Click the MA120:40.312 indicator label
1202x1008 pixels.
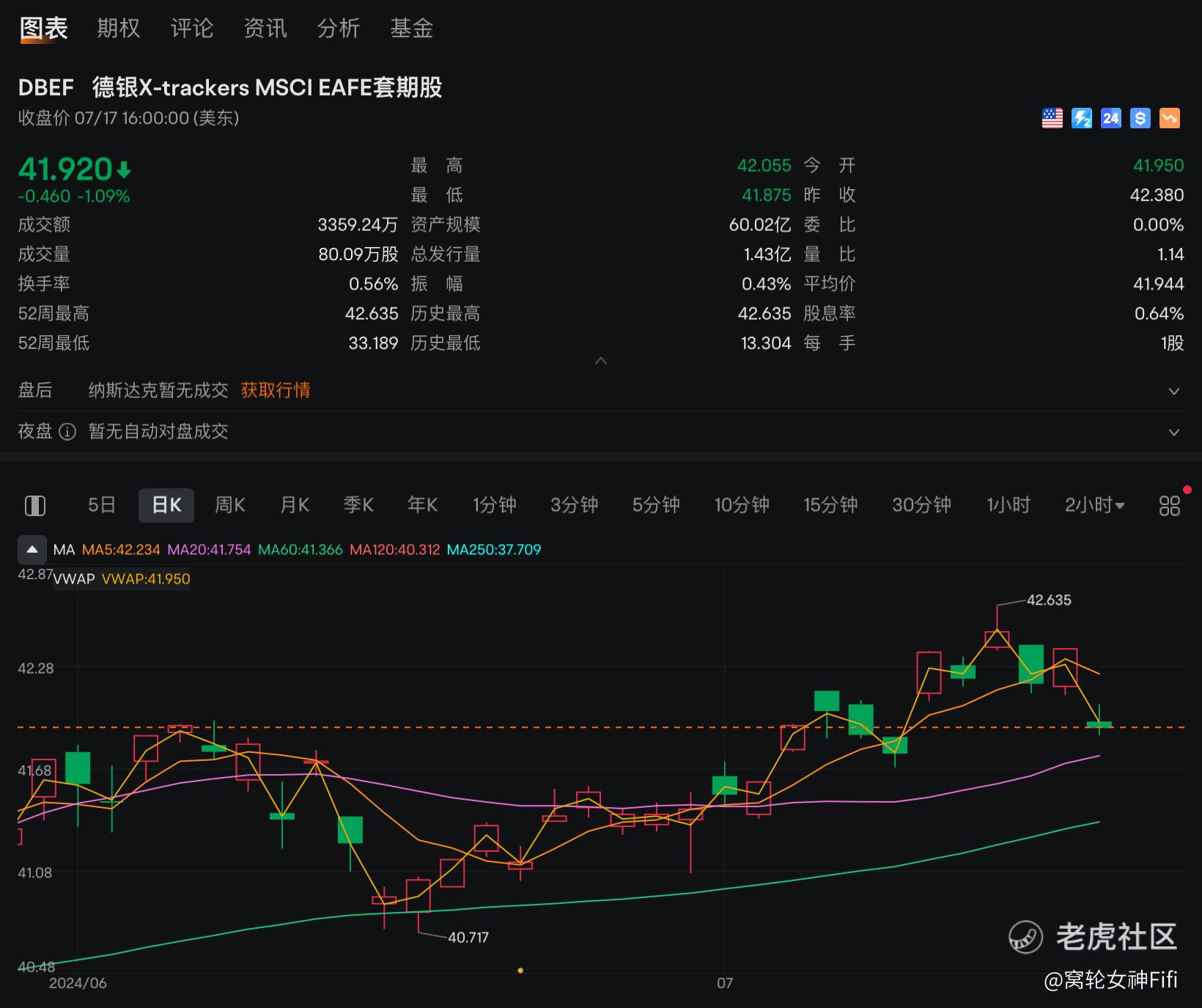[394, 550]
